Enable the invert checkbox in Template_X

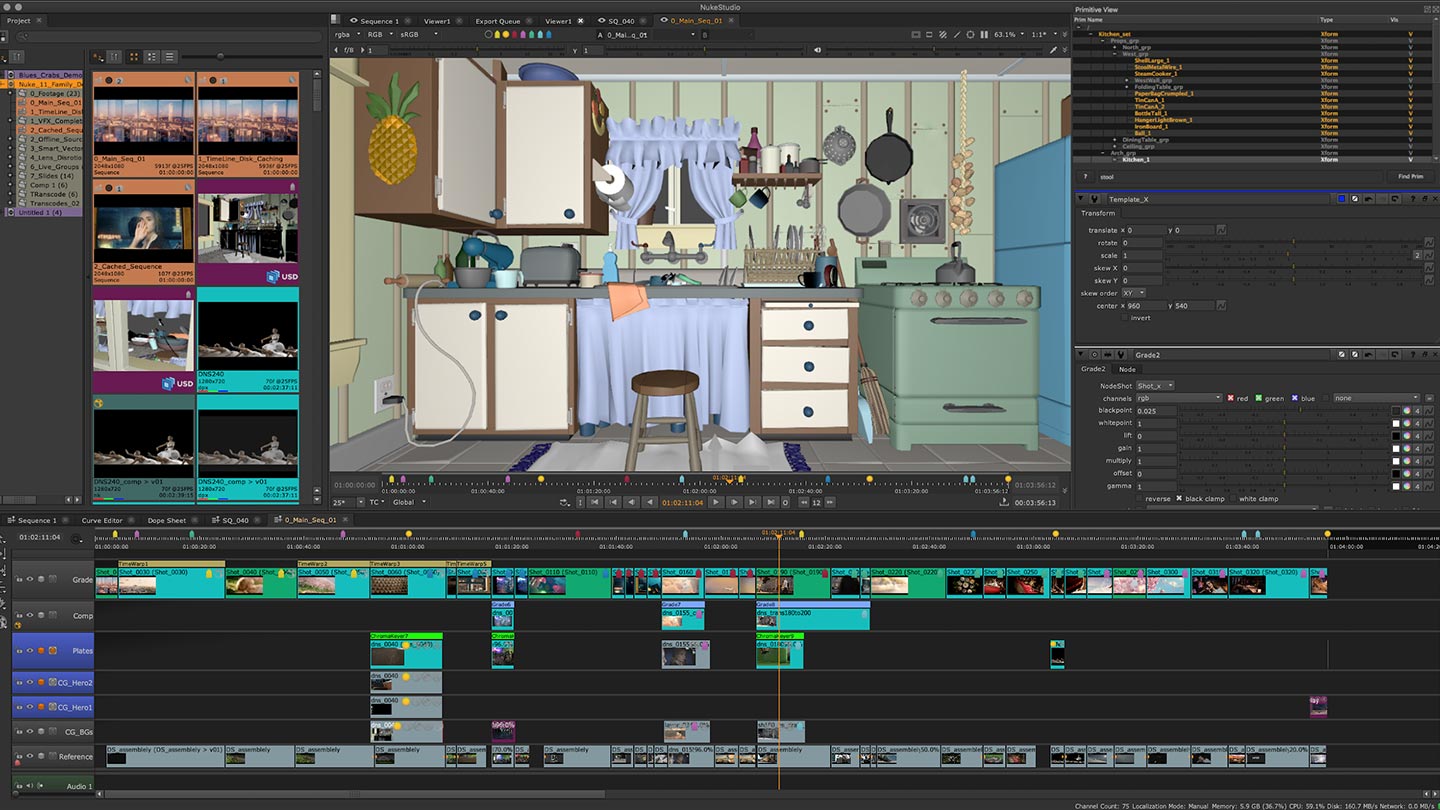(1124, 318)
